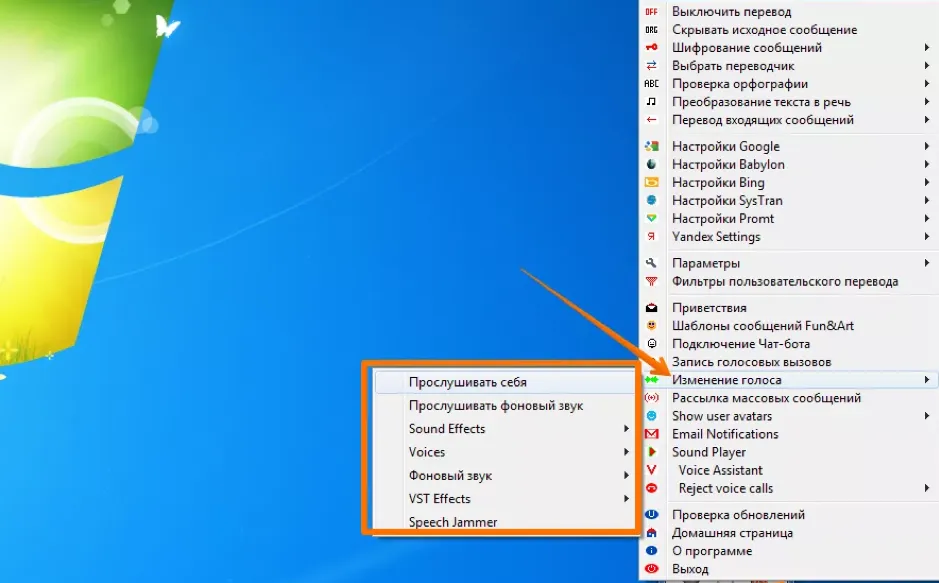
Task: Click the Sound Player play icon
Action: pyautogui.click(x=652, y=452)
